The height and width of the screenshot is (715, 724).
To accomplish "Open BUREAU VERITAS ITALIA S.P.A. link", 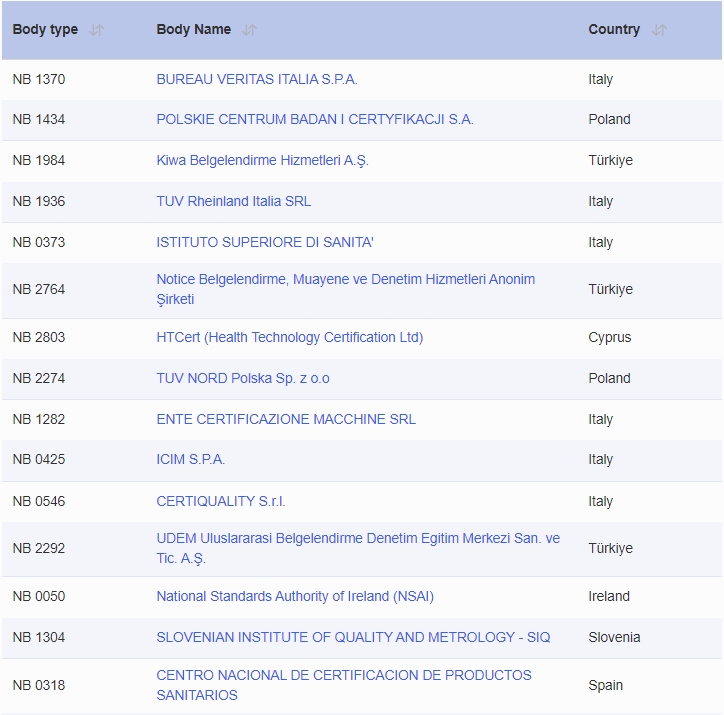I will pyautogui.click(x=257, y=79).
